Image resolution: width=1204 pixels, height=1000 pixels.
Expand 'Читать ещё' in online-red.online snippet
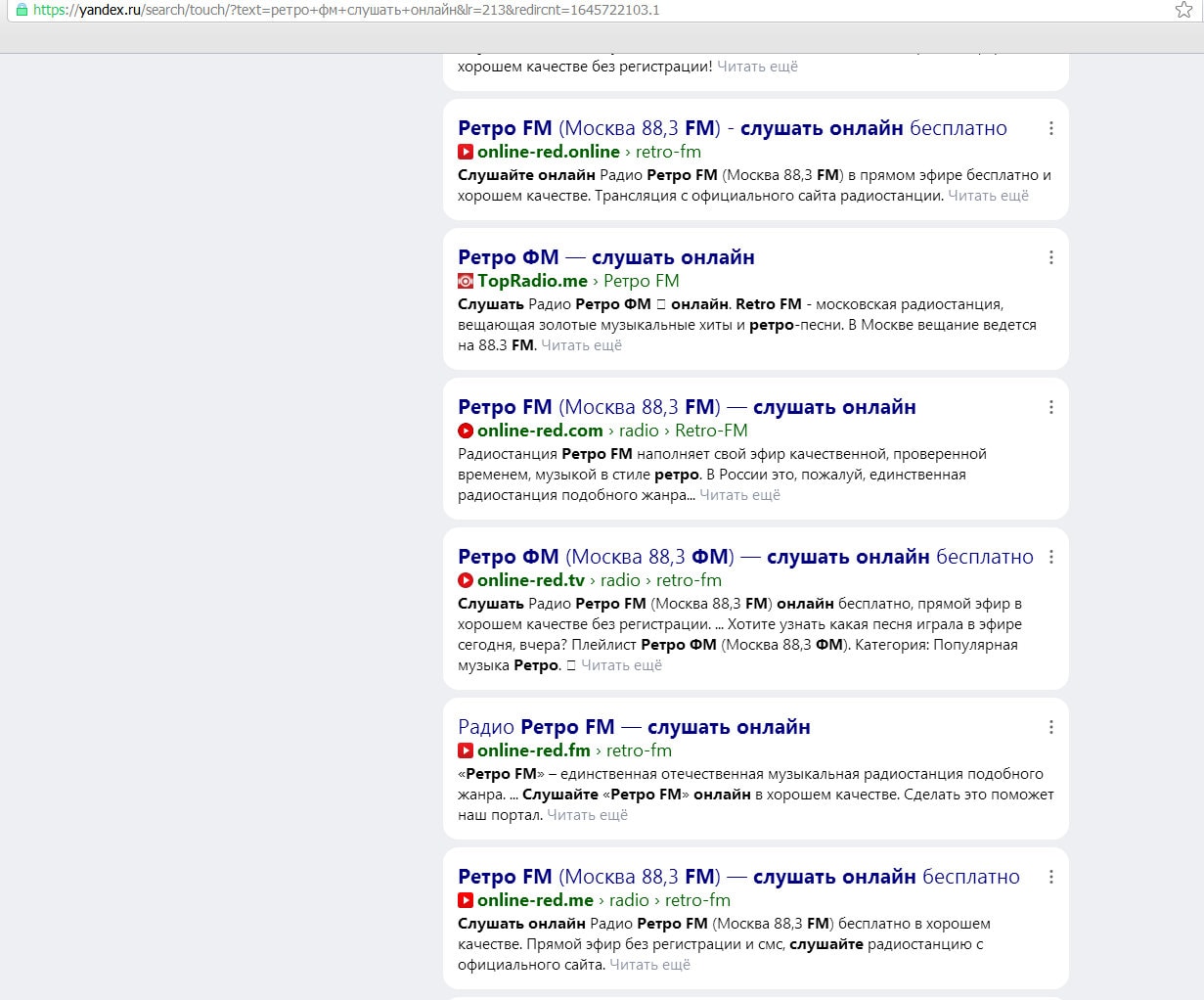coord(988,196)
